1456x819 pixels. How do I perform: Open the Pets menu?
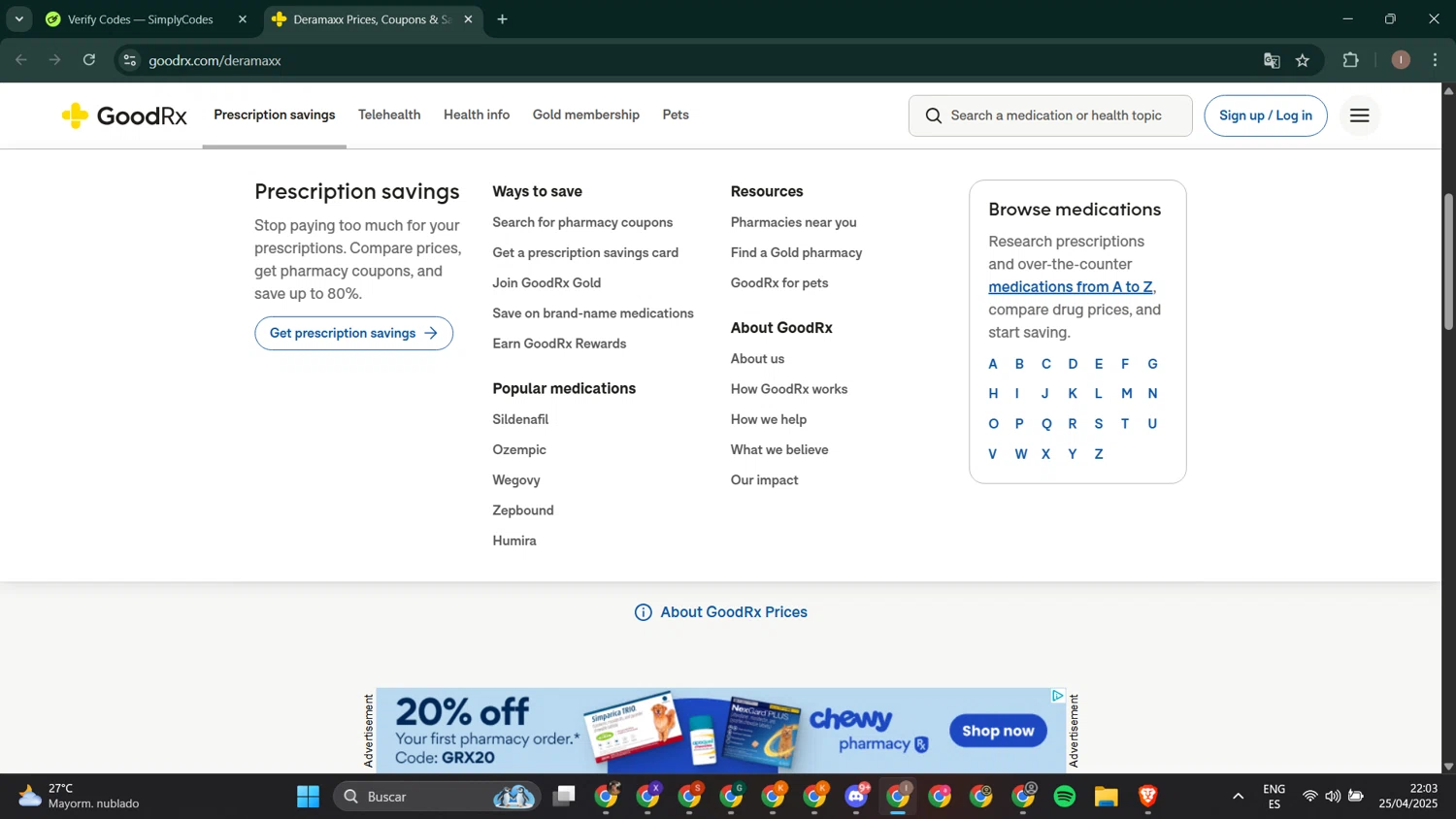click(676, 115)
